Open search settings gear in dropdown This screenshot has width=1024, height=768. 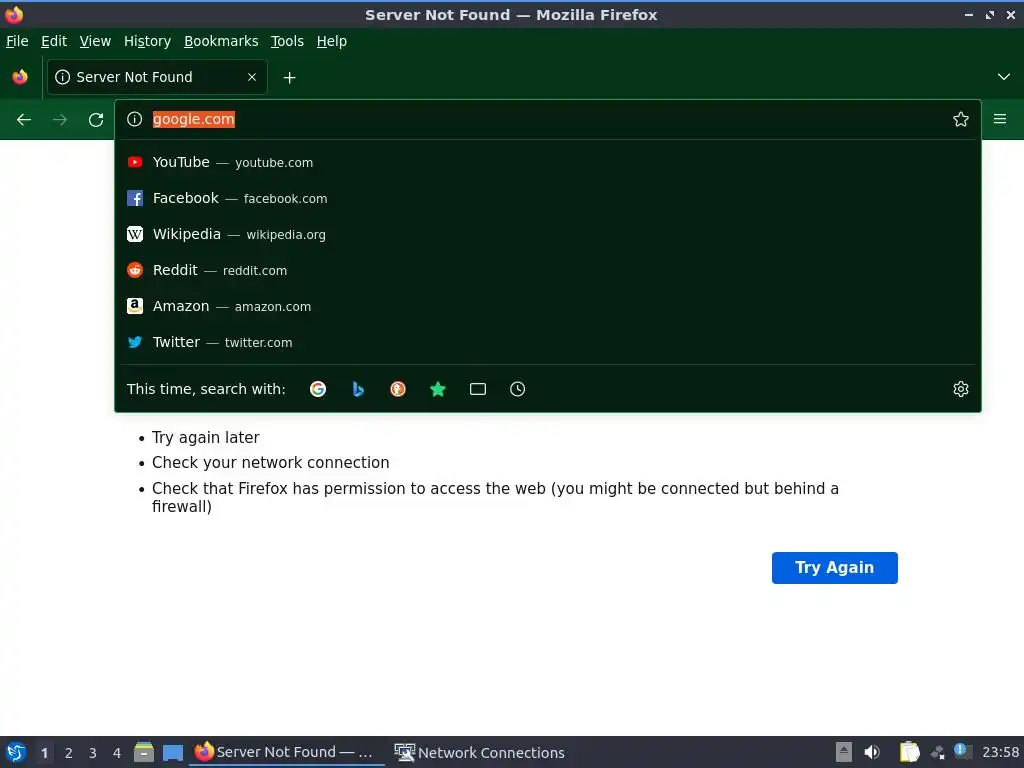(x=961, y=389)
